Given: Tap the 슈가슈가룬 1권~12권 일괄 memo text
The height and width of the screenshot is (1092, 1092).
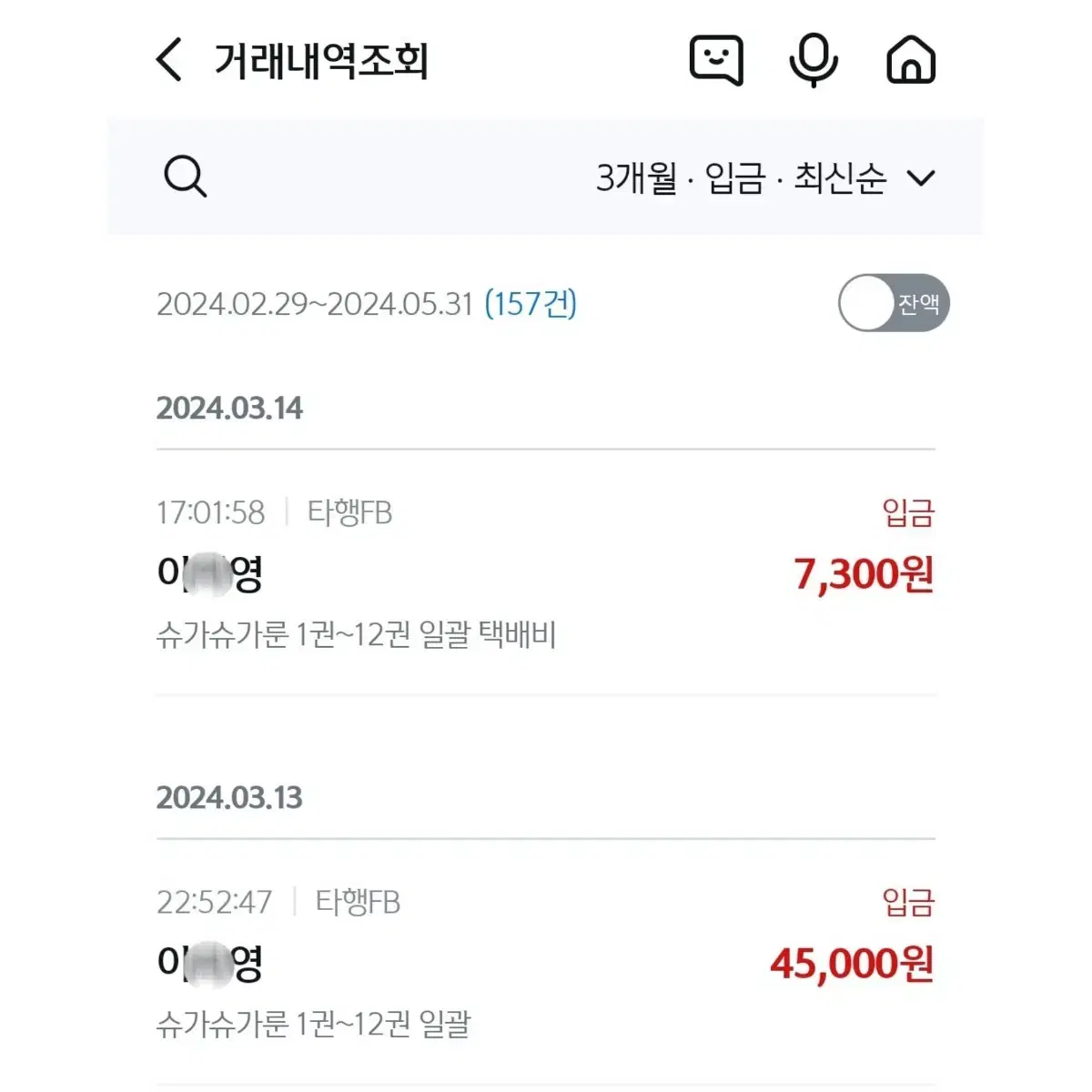Looking at the screenshot, I should click(x=314, y=1024).
